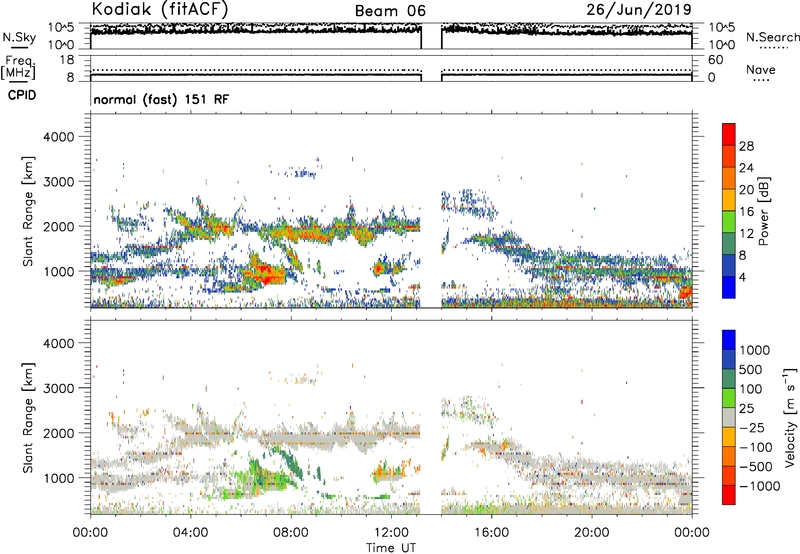Click the "N.Search" legend label

click(772, 37)
